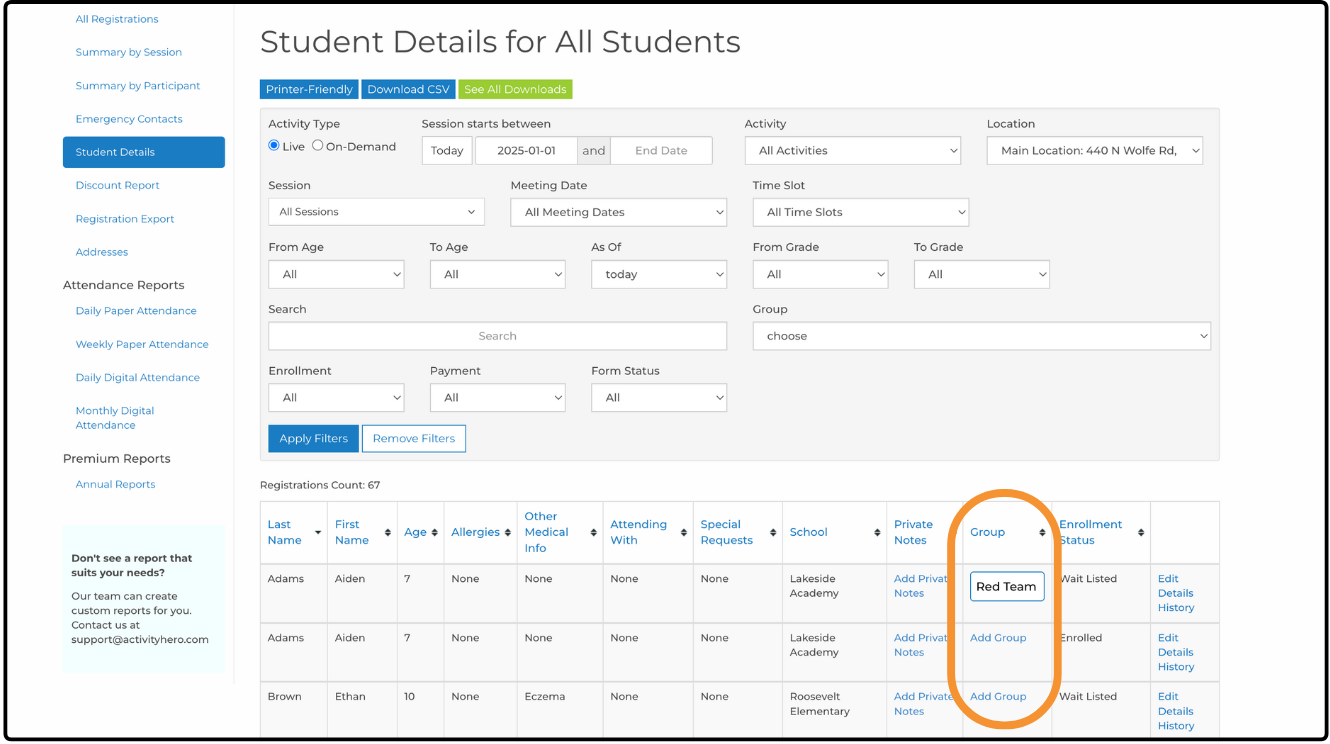1330x744 pixels.
Task: Open Summary by Session in sidebar
Action: tap(129, 52)
